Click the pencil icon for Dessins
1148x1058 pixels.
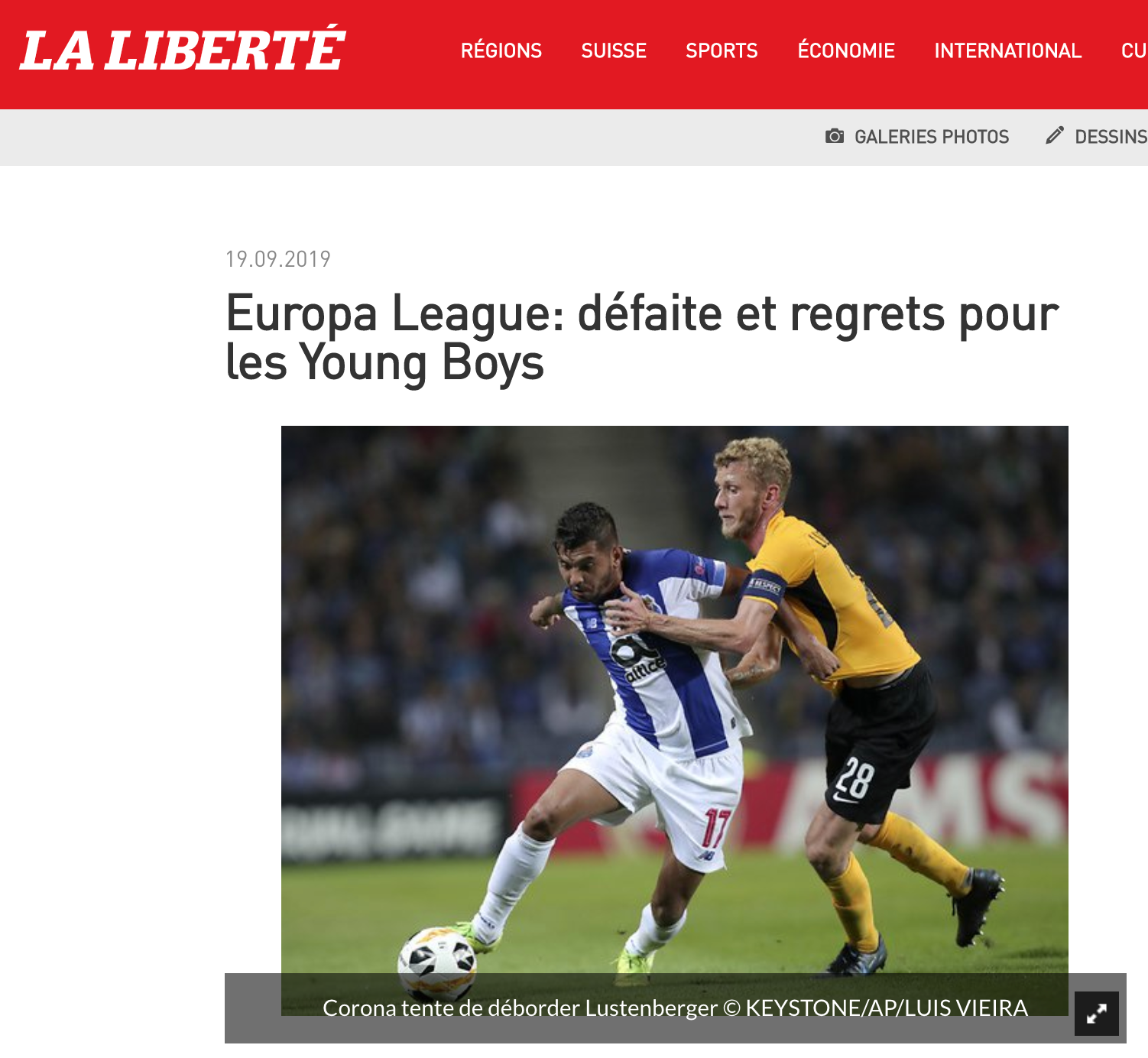click(1055, 135)
